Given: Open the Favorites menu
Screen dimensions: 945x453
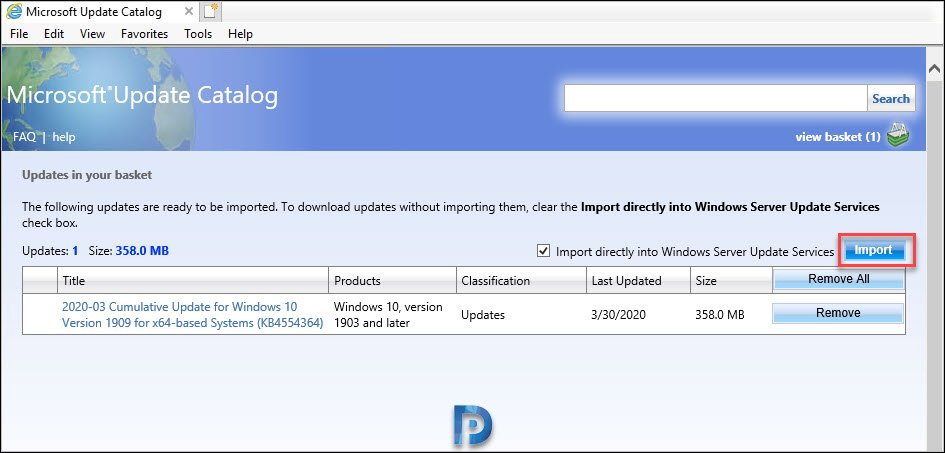Looking at the screenshot, I should click(x=145, y=34).
